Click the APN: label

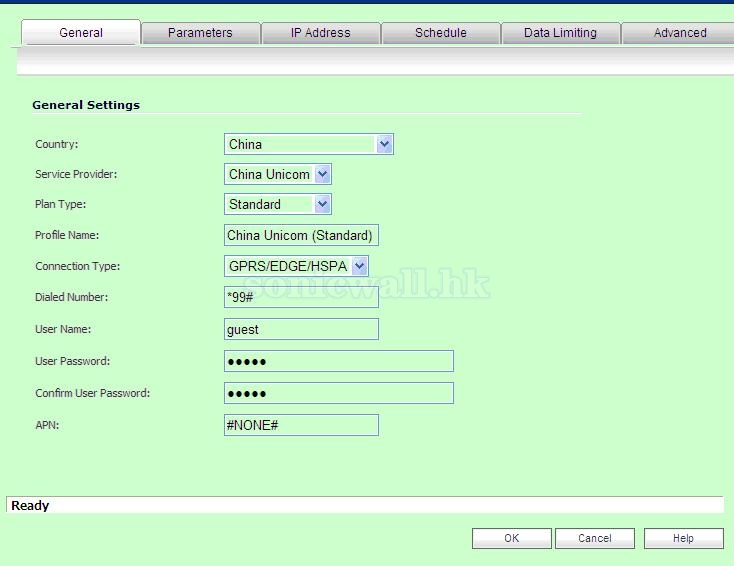[x=47, y=425]
